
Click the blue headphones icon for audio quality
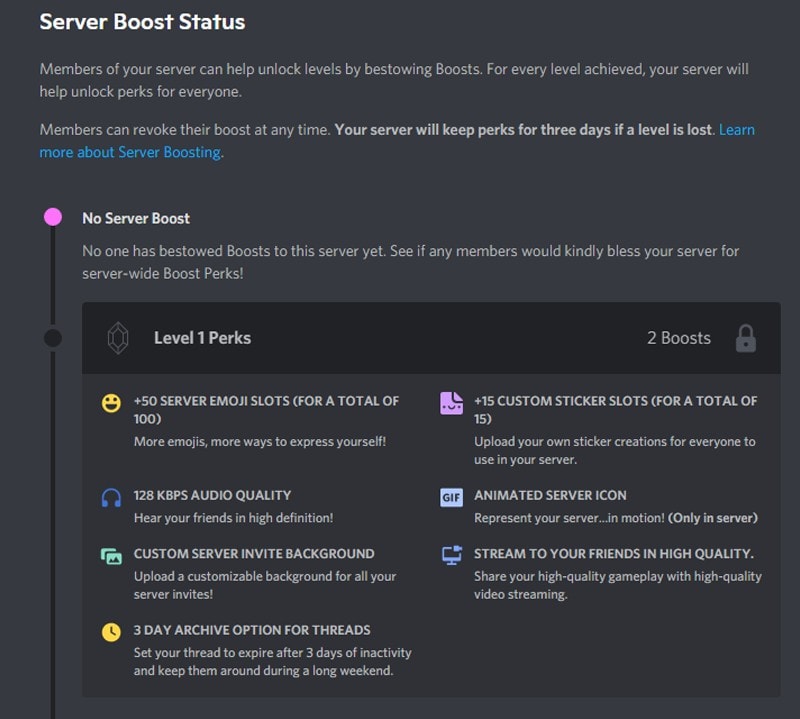click(111, 497)
